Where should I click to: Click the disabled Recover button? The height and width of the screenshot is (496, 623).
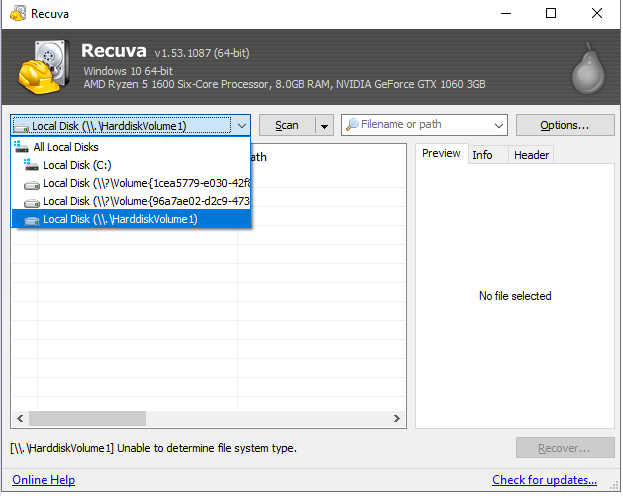click(x=565, y=448)
